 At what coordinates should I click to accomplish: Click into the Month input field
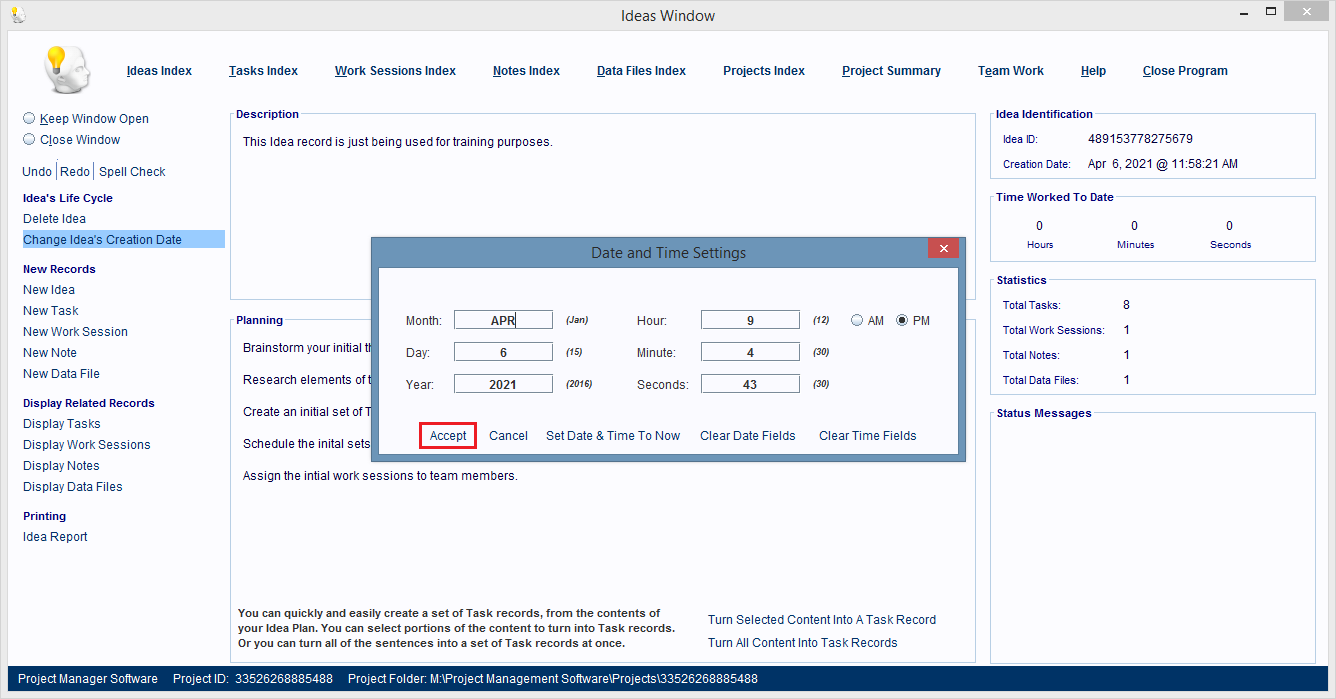pyautogui.click(x=503, y=320)
